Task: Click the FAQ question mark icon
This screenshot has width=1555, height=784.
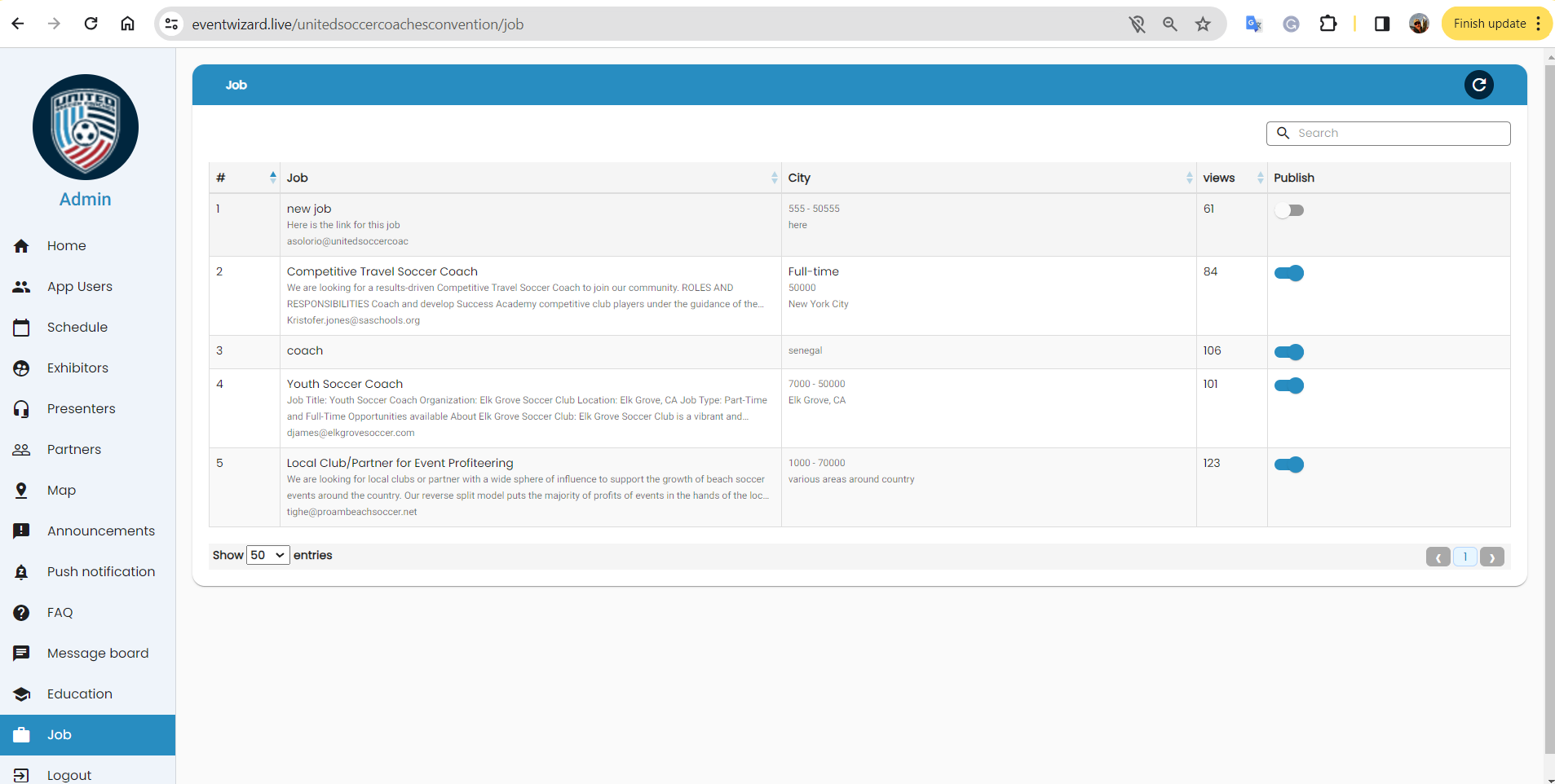Action: pyautogui.click(x=22, y=613)
